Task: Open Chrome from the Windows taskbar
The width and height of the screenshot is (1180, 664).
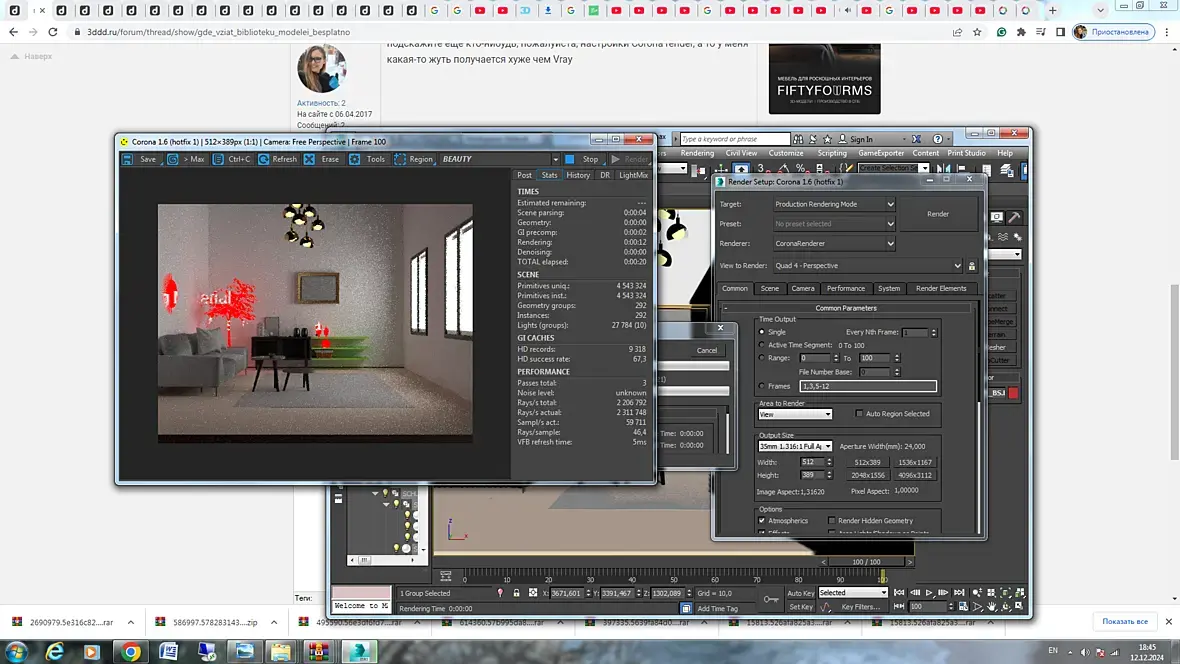Action: 130,651
